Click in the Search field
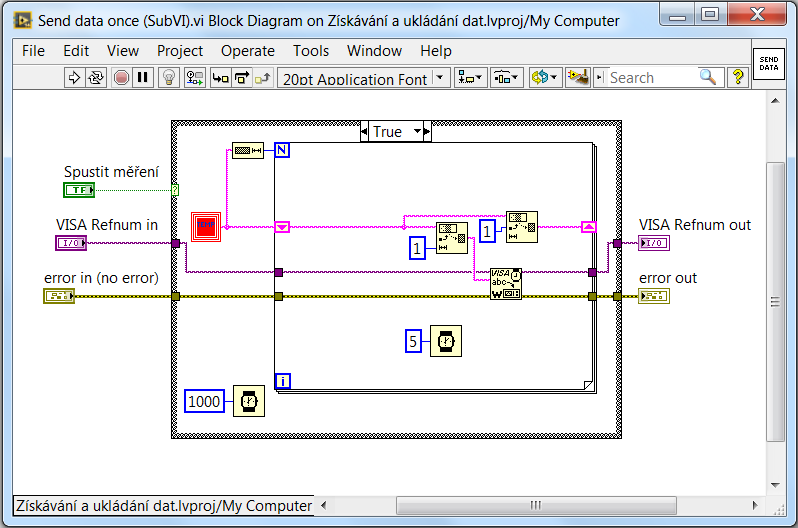The height and width of the screenshot is (528, 798). [653, 78]
